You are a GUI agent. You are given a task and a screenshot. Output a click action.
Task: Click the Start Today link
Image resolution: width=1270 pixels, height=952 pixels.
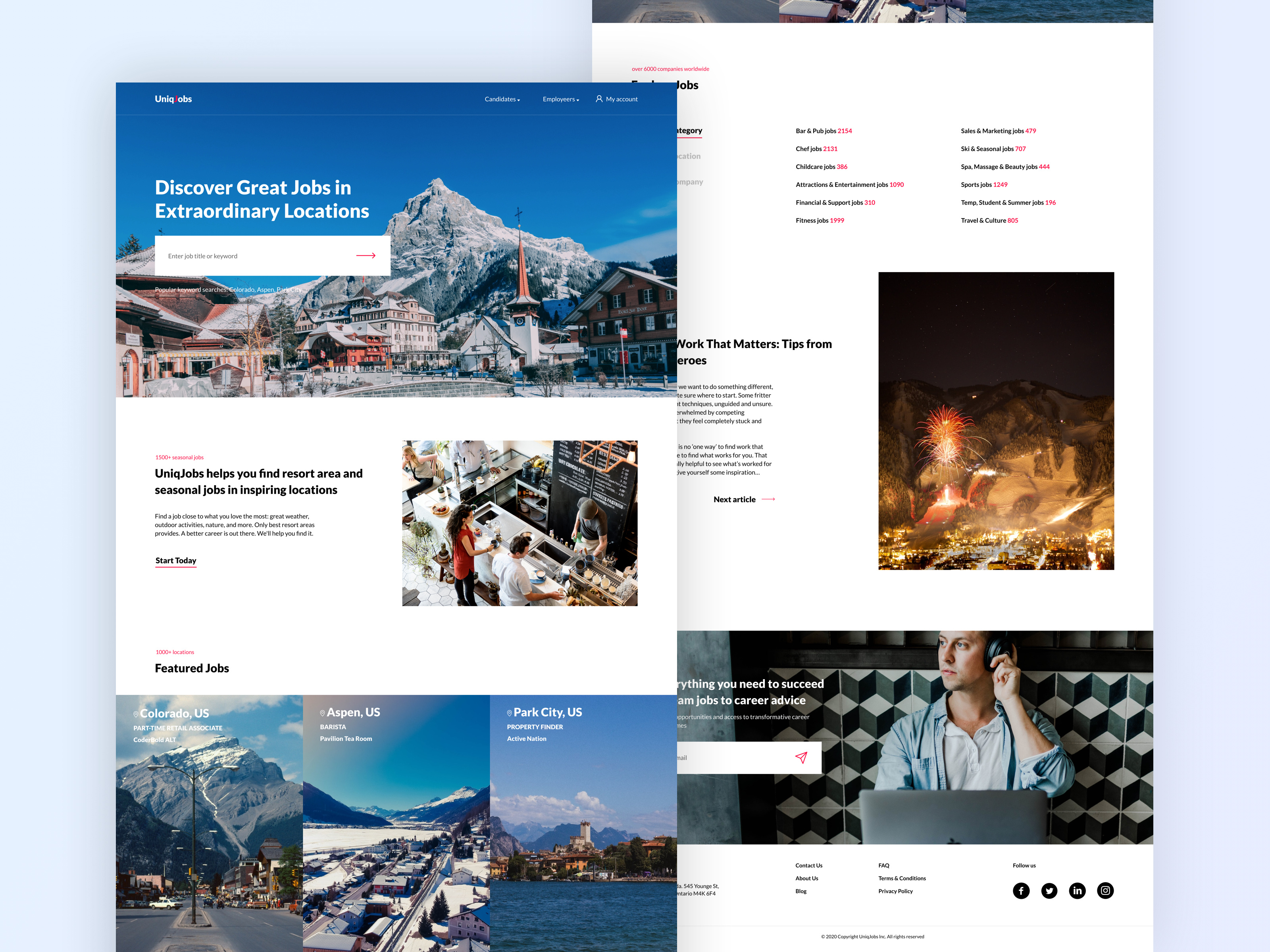tap(176, 560)
